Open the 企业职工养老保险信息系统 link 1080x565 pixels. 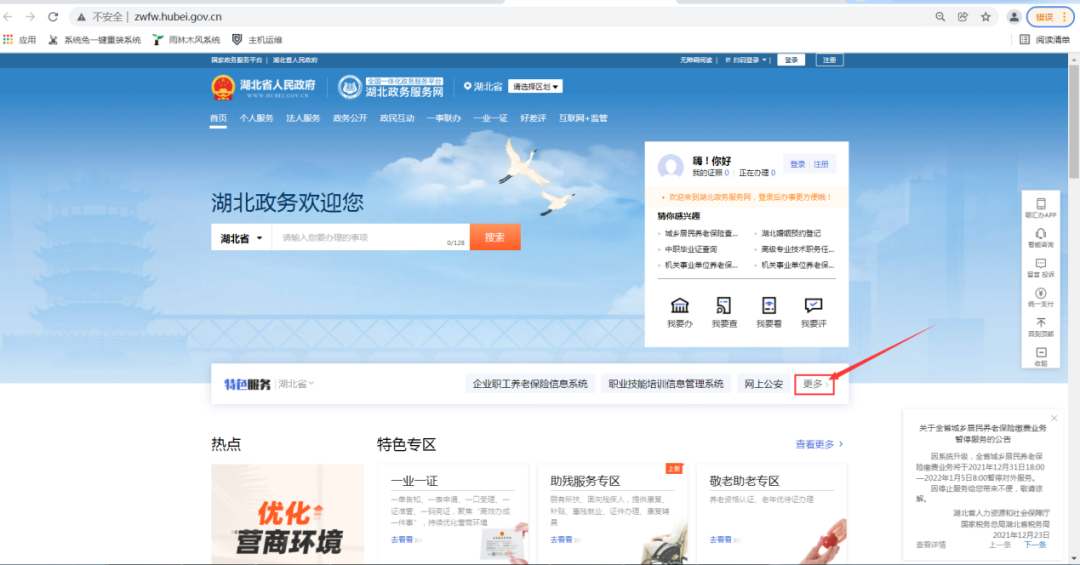coord(530,384)
